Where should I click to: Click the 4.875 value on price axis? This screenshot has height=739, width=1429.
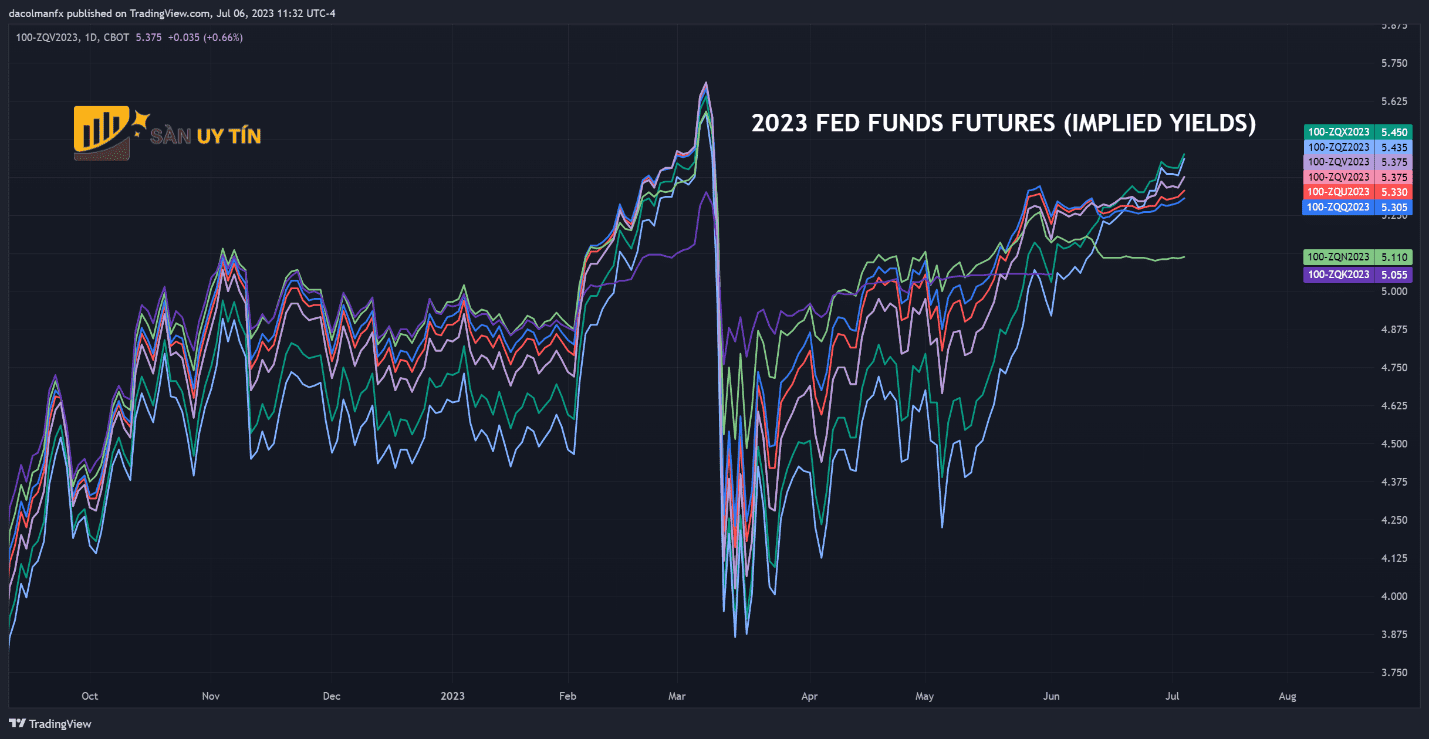(x=1393, y=329)
